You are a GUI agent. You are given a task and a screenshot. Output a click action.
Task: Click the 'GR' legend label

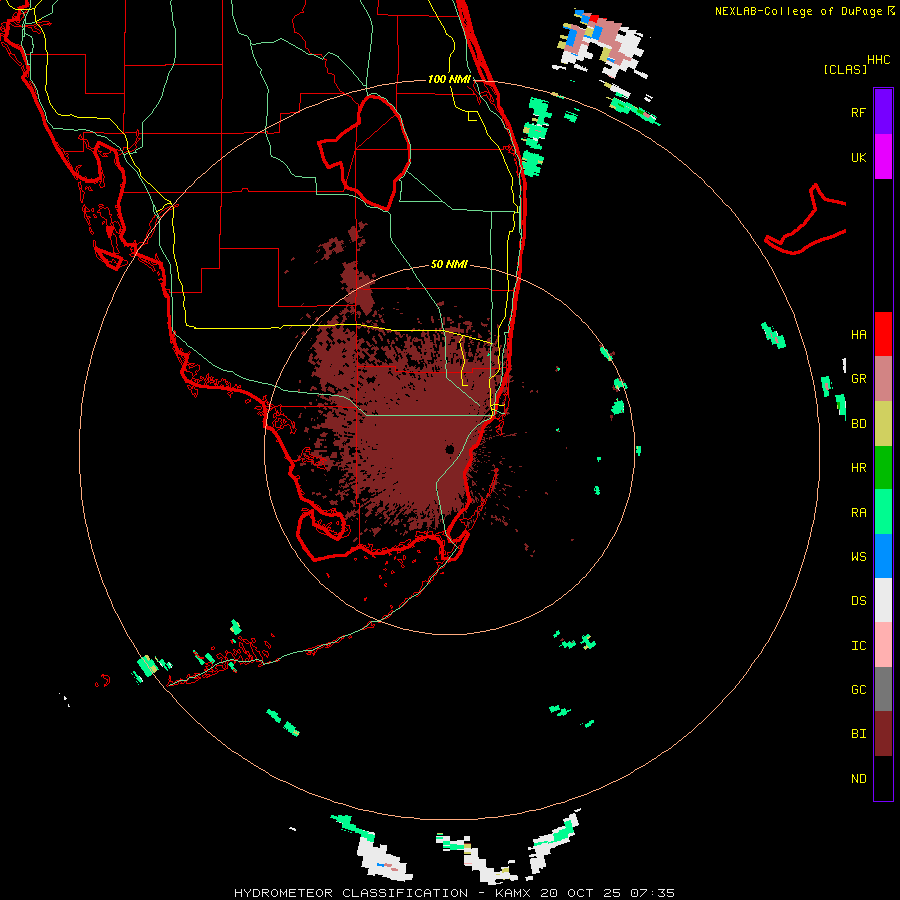pyautogui.click(x=858, y=379)
